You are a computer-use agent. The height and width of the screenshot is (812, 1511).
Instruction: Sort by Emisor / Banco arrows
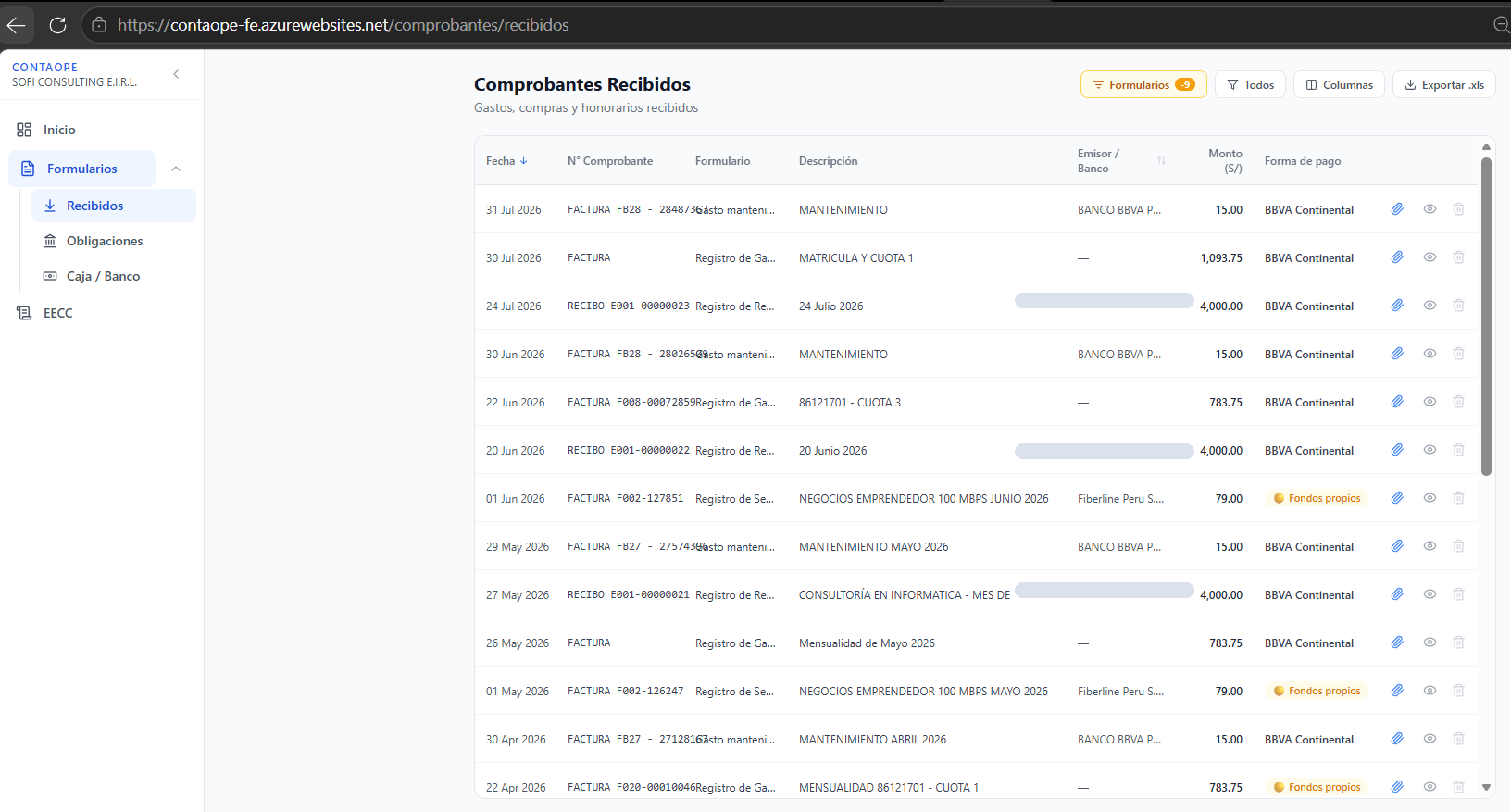(x=1161, y=161)
